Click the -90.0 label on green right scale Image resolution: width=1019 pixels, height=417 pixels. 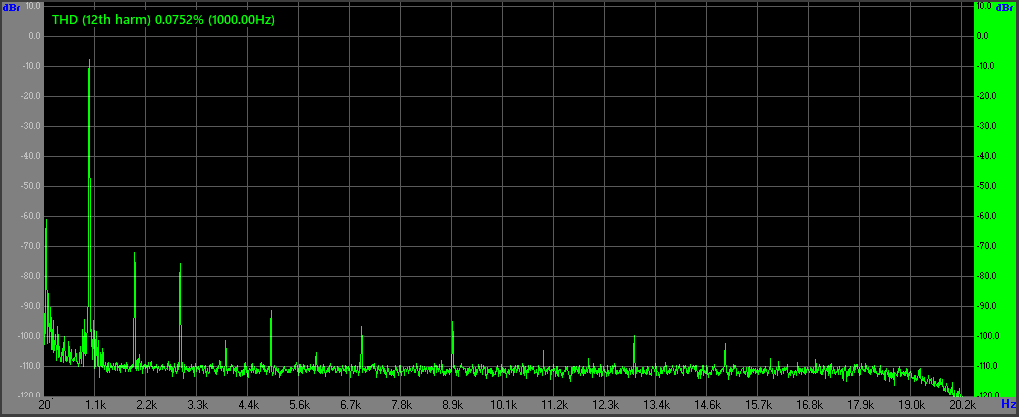pyautogui.click(x=984, y=306)
